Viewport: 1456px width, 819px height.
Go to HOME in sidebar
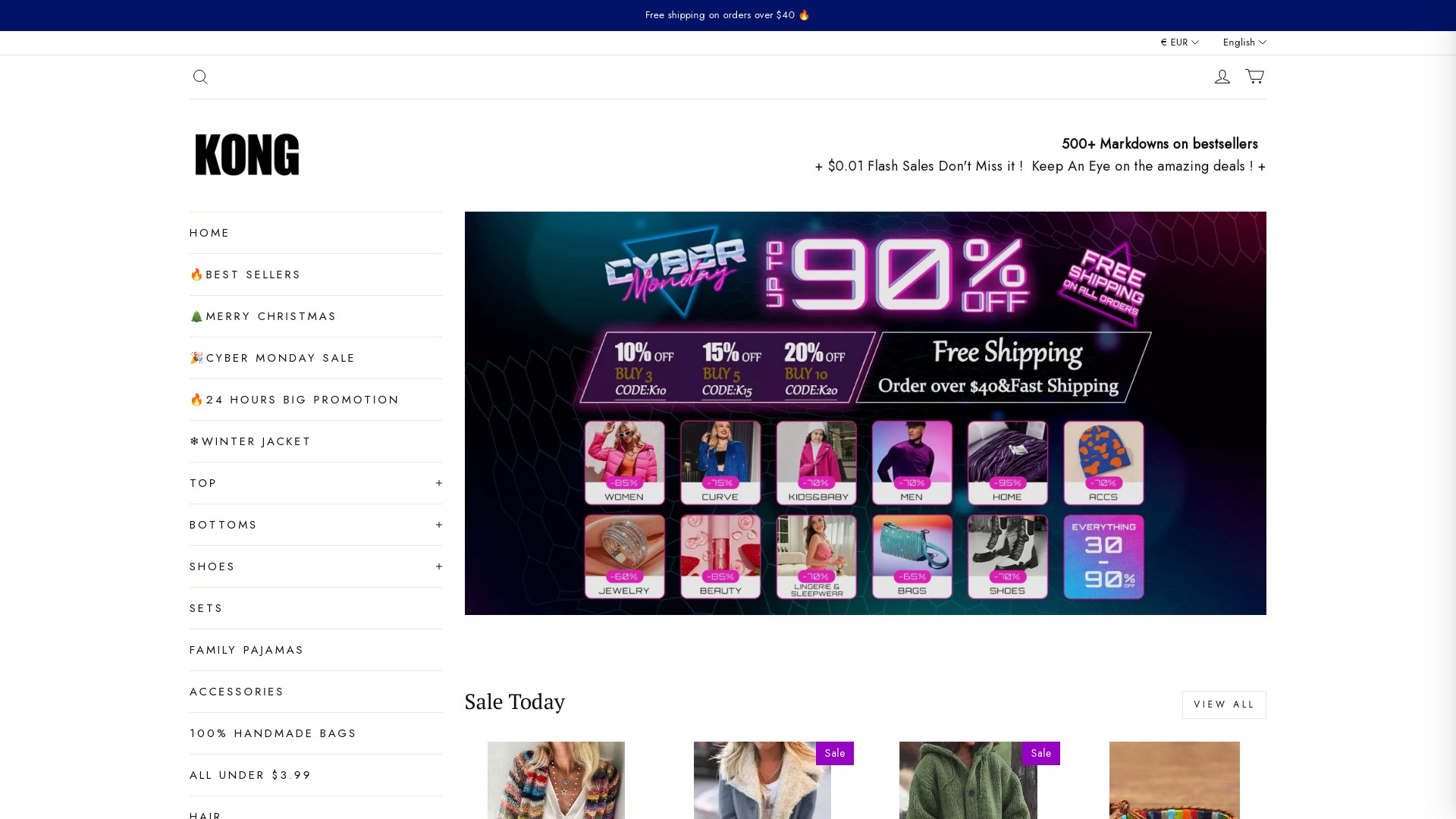315,233
